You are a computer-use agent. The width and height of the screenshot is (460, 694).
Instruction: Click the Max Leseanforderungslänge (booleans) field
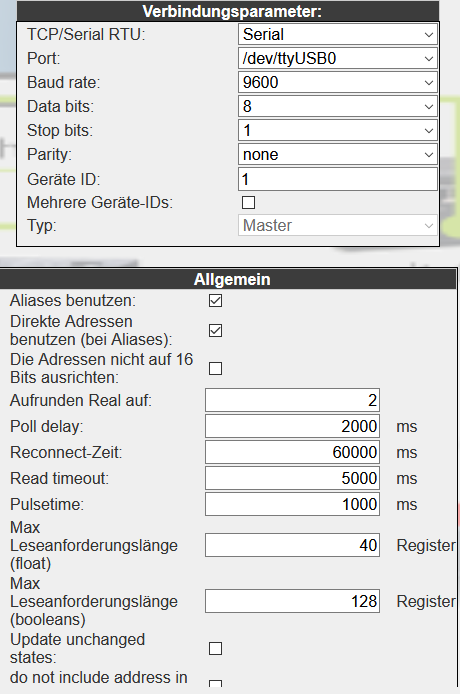(x=292, y=601)
